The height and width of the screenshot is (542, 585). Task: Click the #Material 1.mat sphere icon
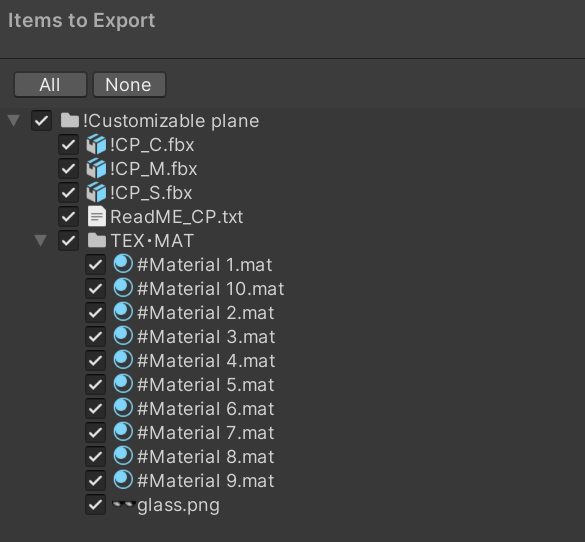tap(123, 264)
